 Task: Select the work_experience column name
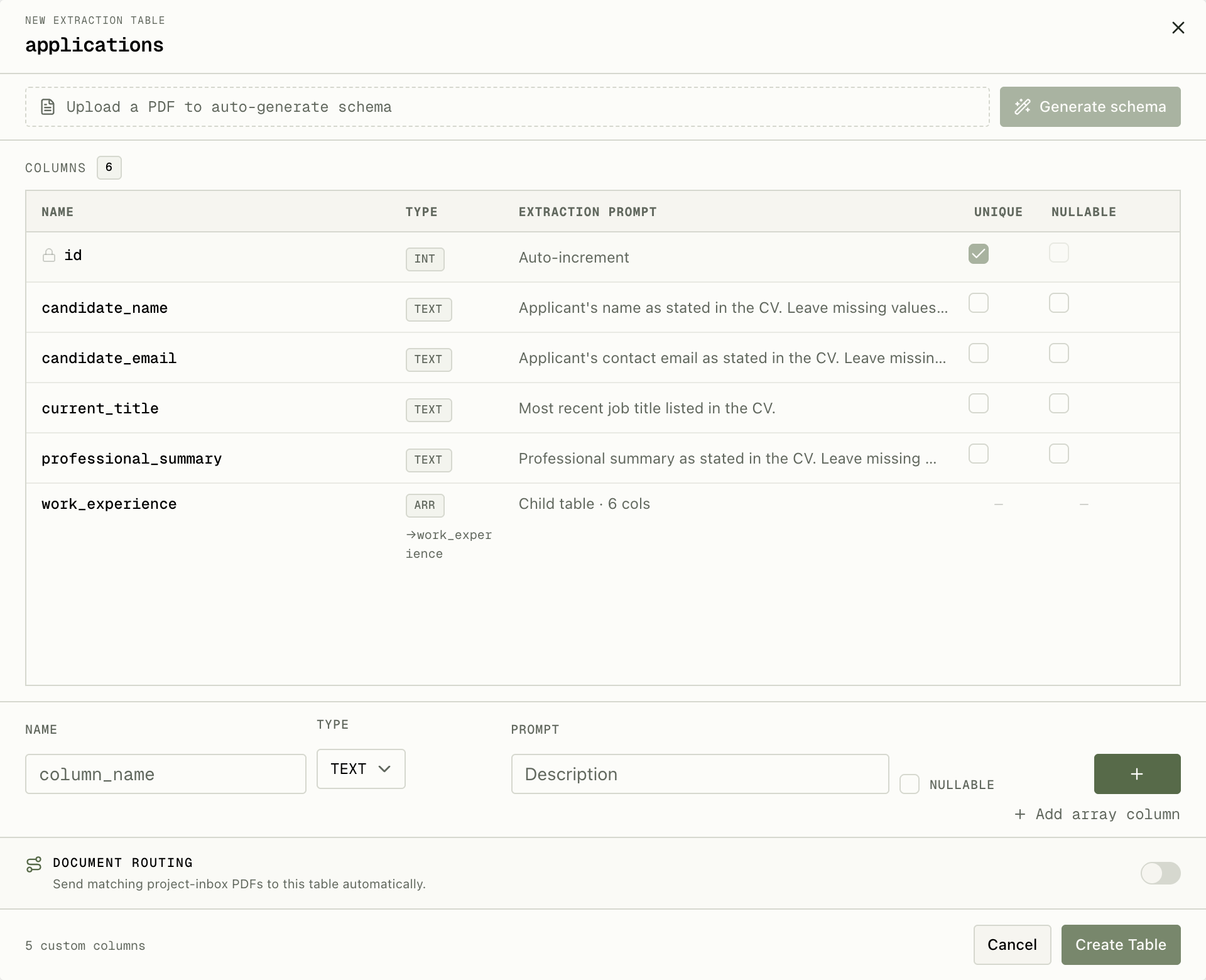coord(109,504)
